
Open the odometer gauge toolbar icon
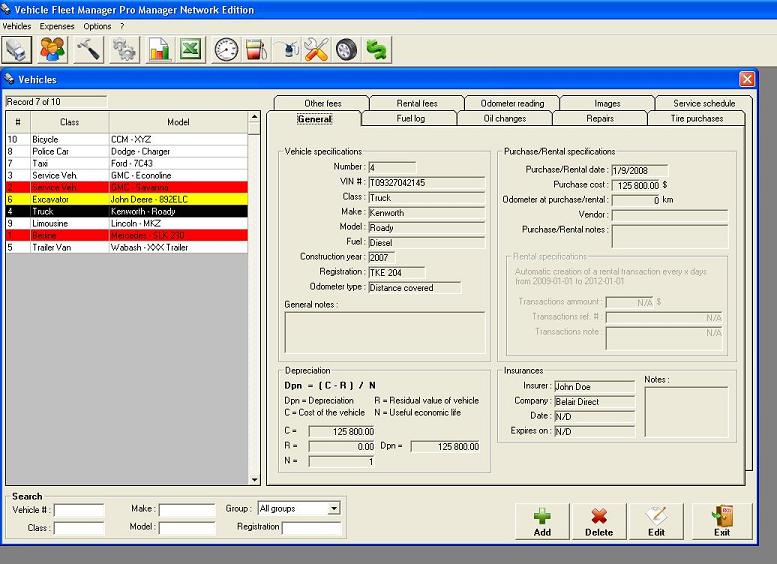tap(226, 50)
